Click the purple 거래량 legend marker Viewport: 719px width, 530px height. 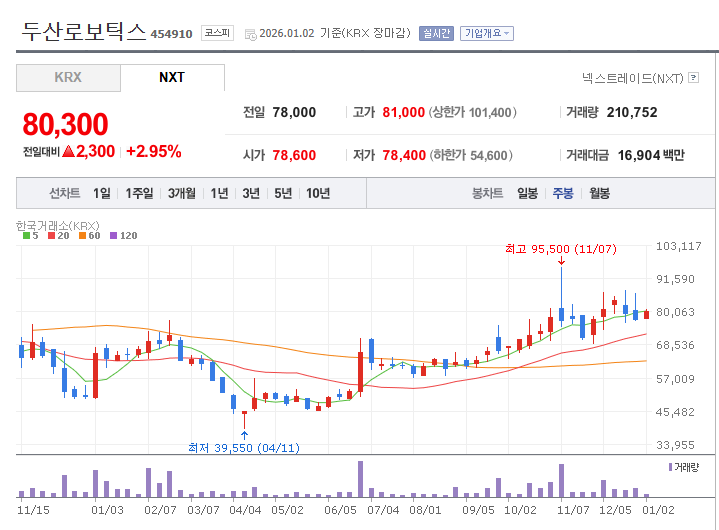(670, 467)
